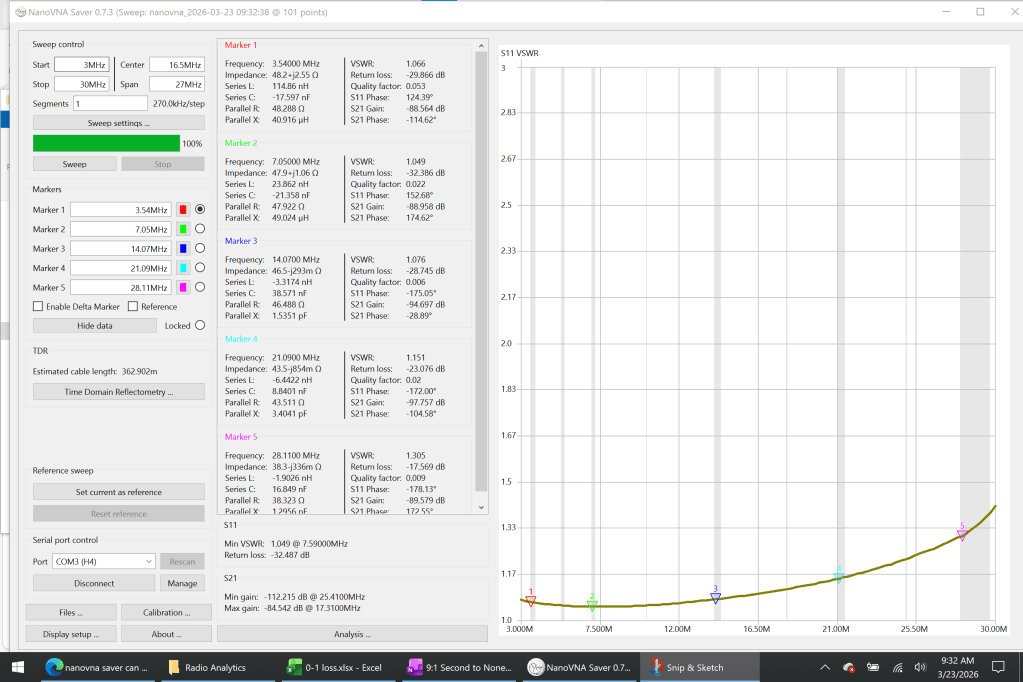
Task: Click the Marker 1 frequency field
Action: [x=120, y=210]
